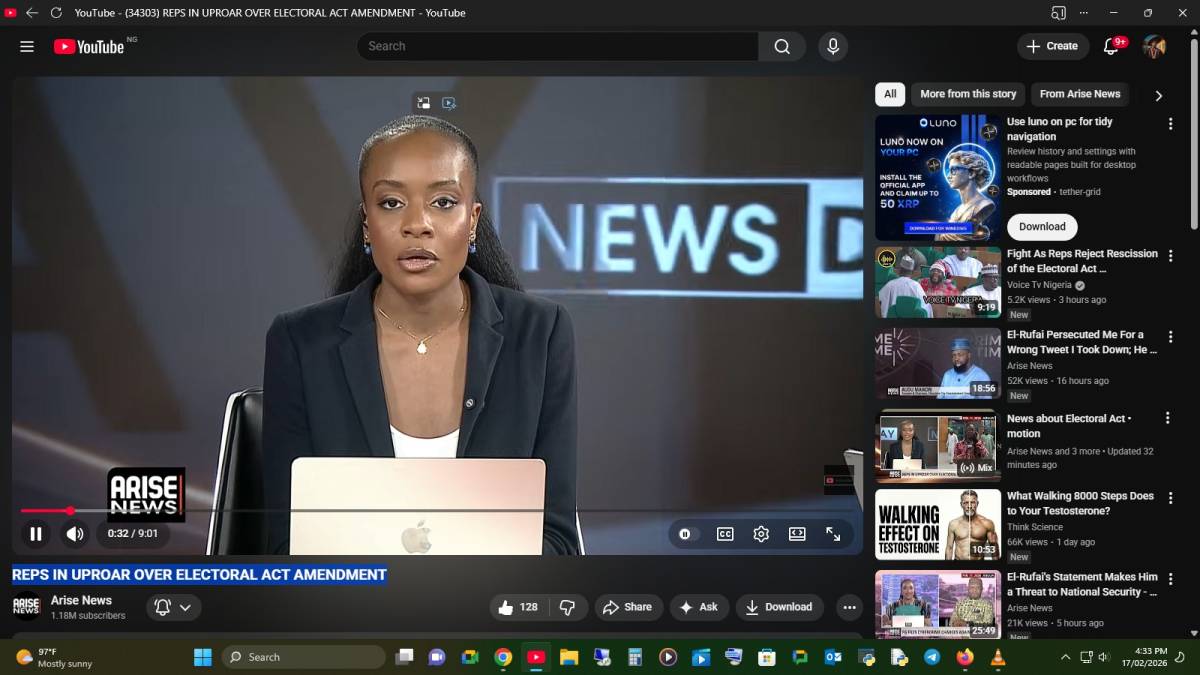Seek on the video progress bar
Image resolution: width=1200 pixels, height=675 pixels.
click(437, 511)
